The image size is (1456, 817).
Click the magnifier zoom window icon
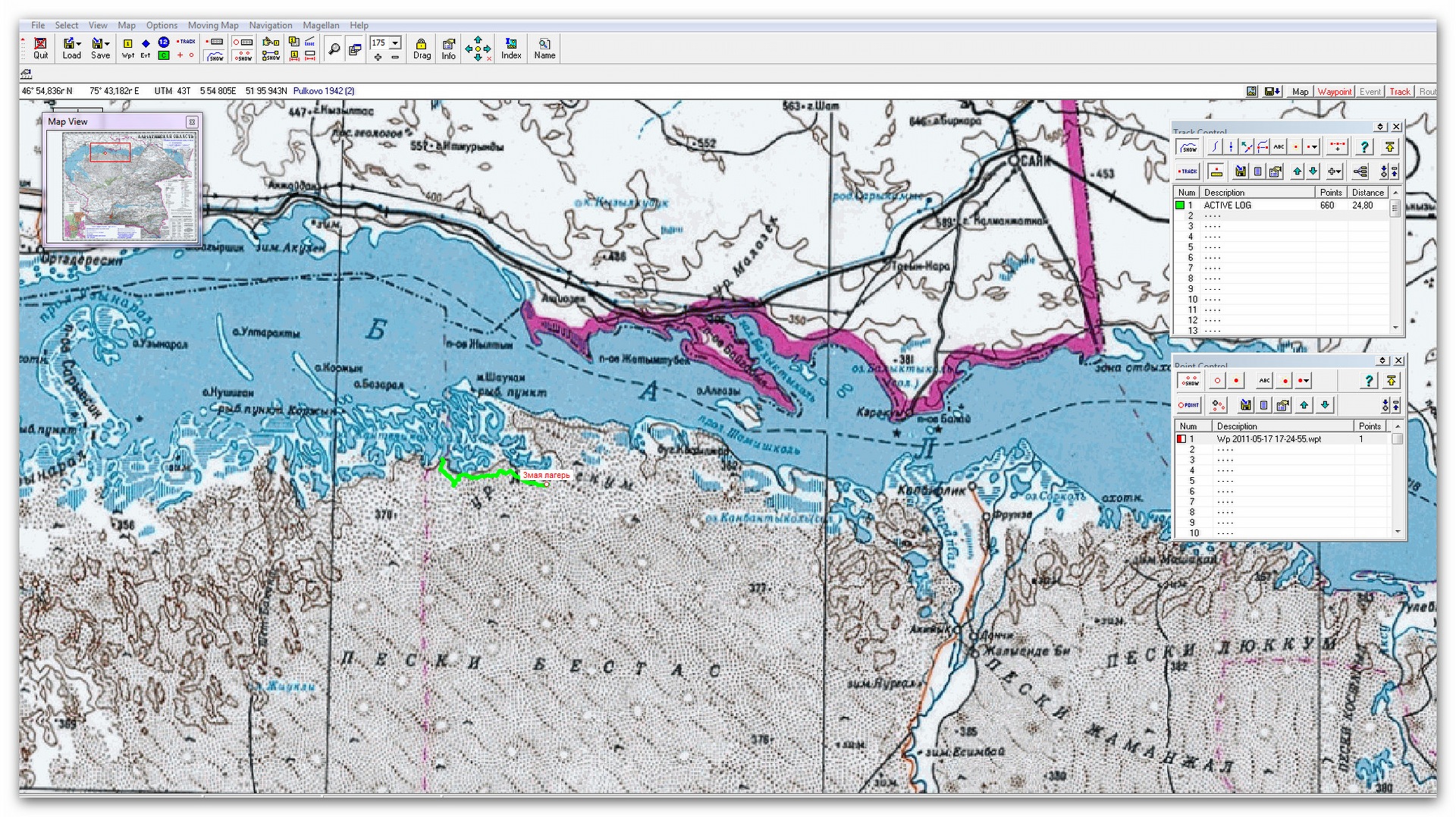[334, 49]
